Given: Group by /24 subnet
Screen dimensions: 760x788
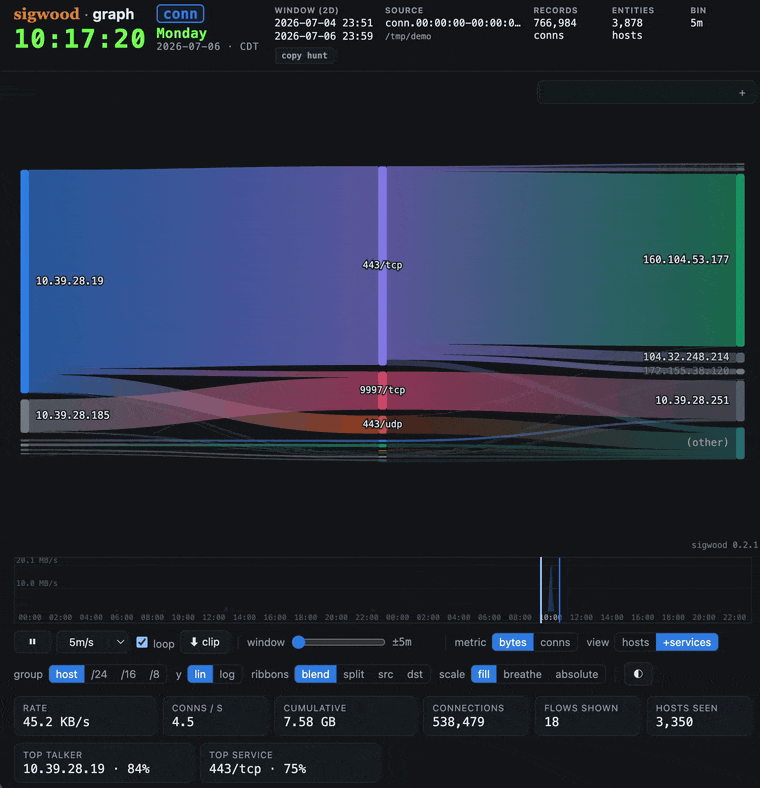Looking at the screenshot, I should click(x=99, y=674).
